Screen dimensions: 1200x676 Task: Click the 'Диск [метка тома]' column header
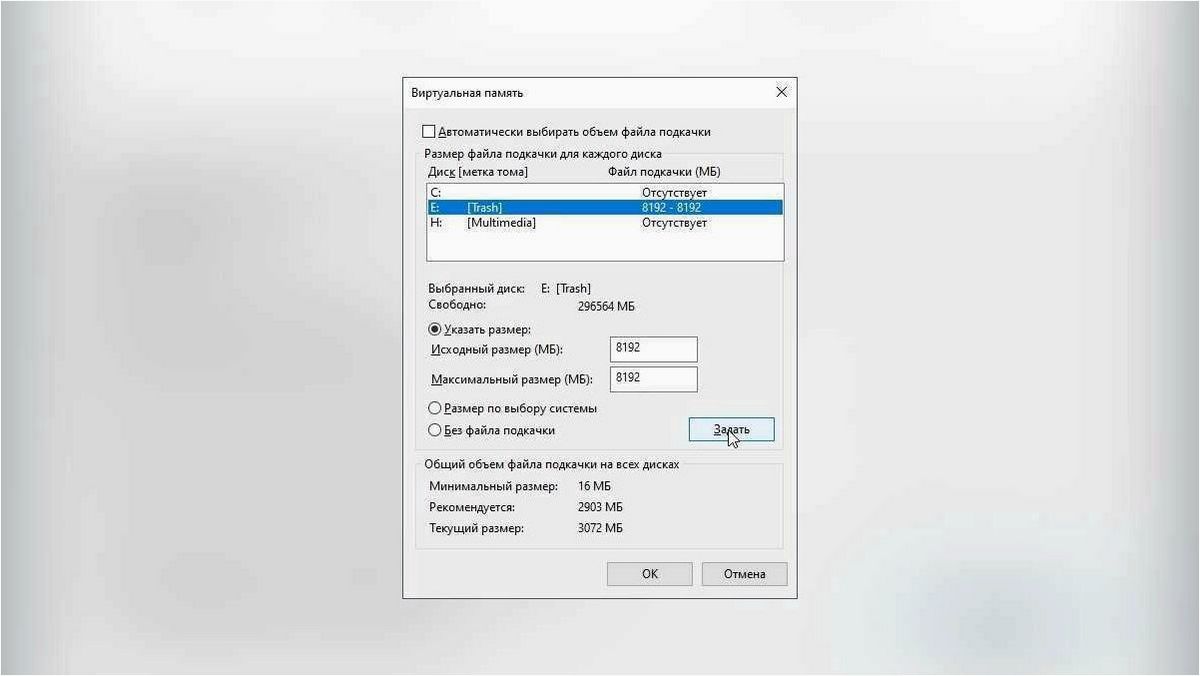coord(478,172)
